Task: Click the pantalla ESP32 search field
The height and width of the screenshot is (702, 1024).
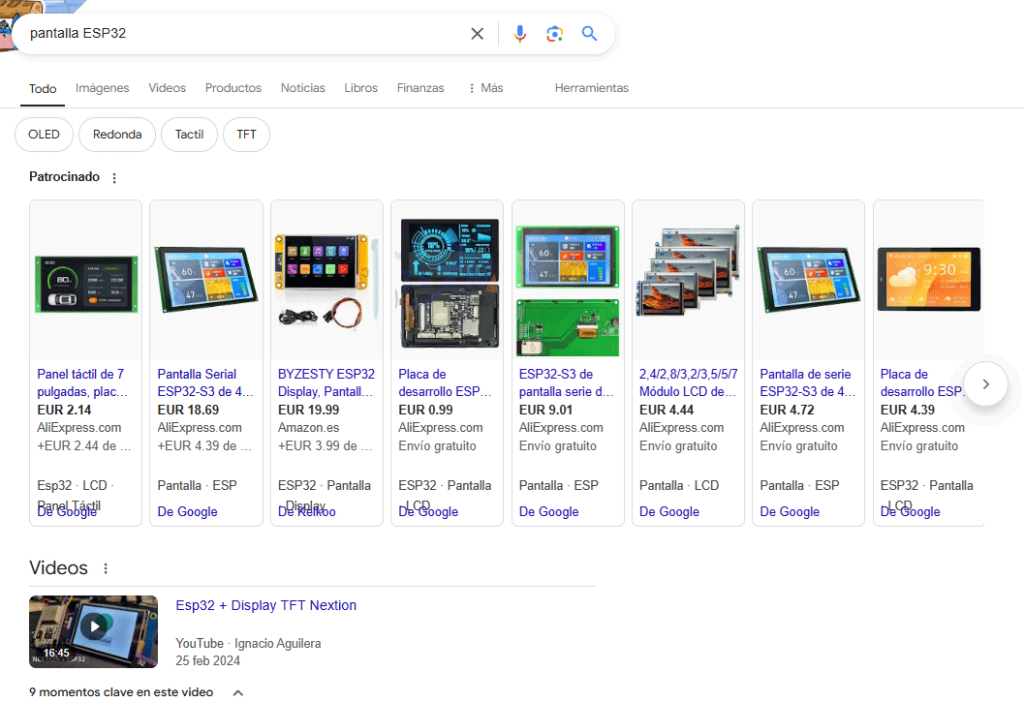Action: coord(240,34)
